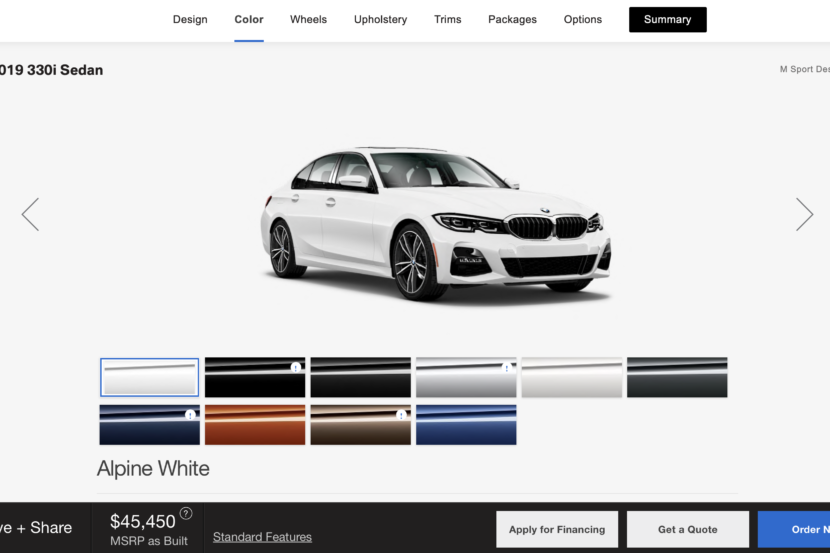Click info badge on dark navy blue swatch
The height and width of the screenshot is (553, 830).
190,415
